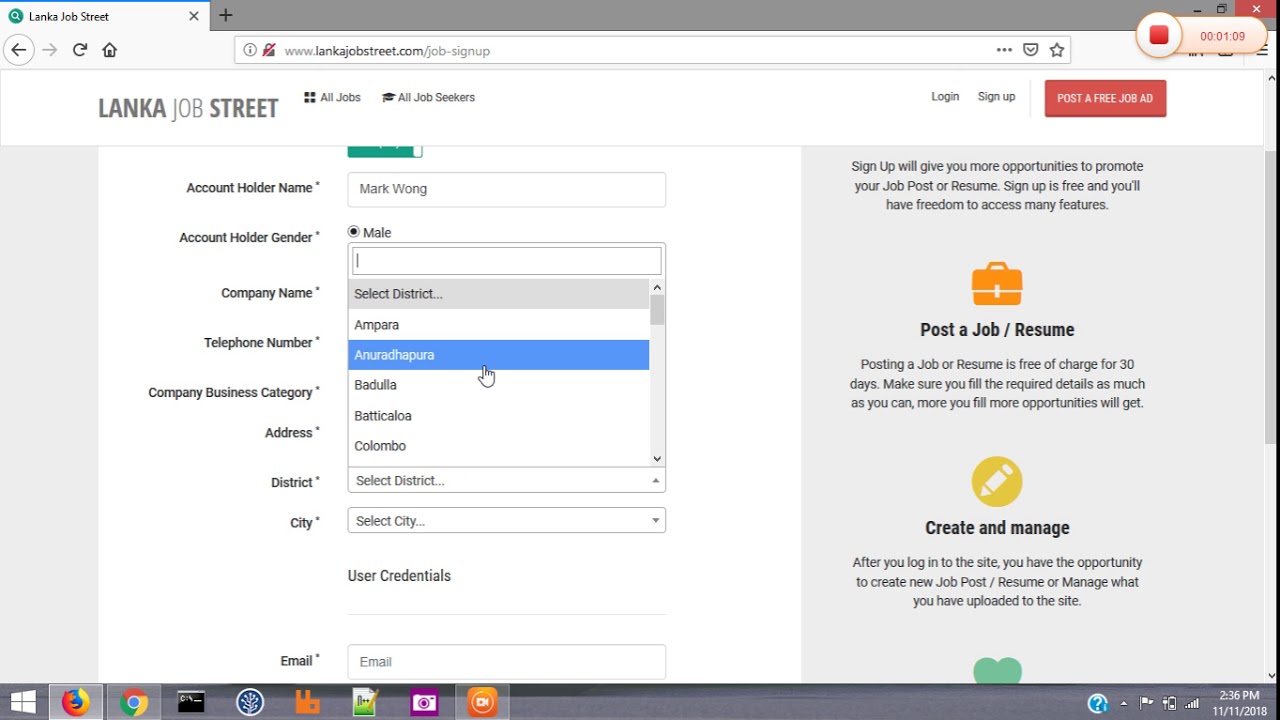1280x720 pixels.
Task: Choose 'Select District...' option in list
Action: [x=499, y=294]
